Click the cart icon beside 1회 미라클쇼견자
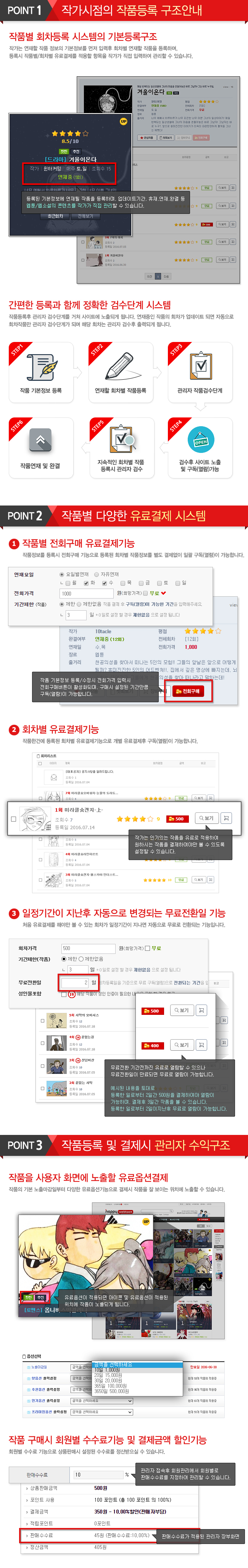The width and height of the screenshot is (248, 1568). [x=226, y=818]
